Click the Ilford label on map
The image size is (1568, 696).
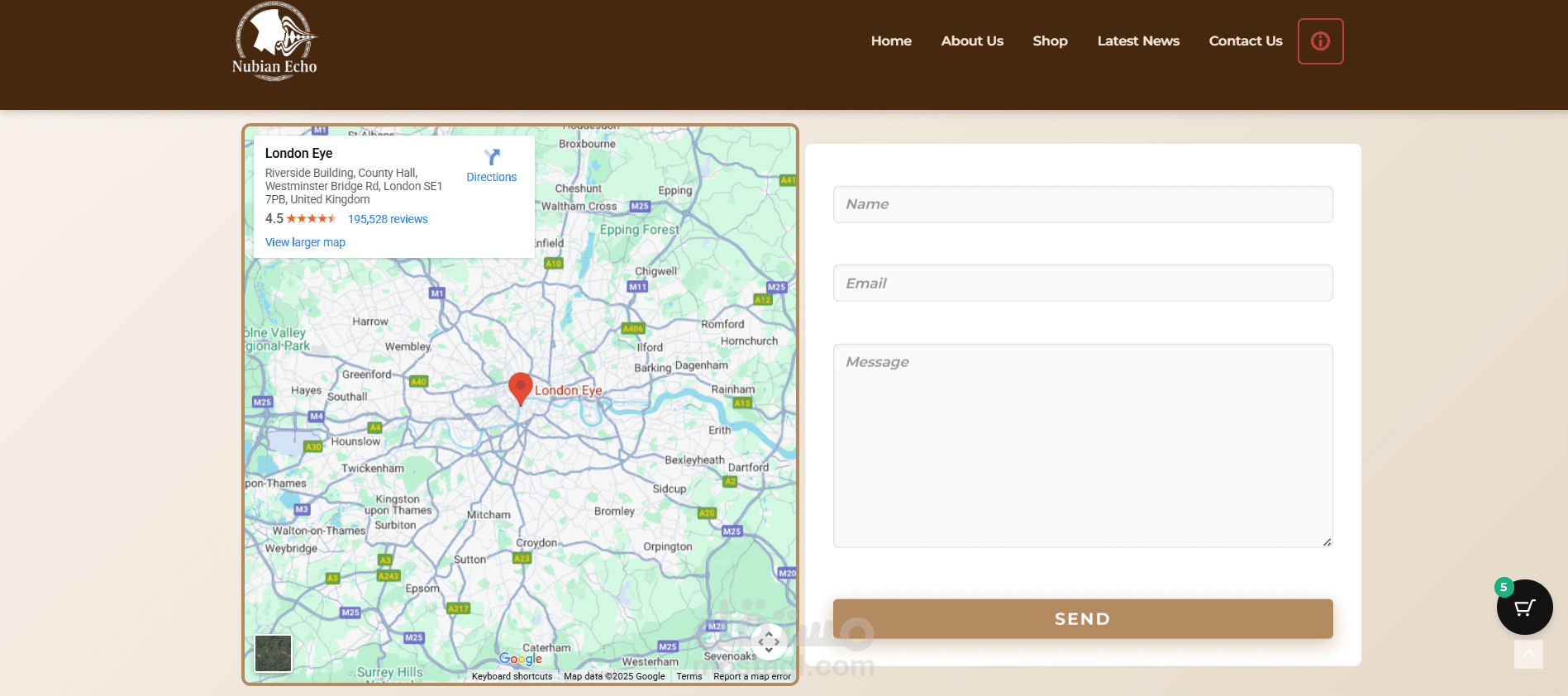coord(650,347)
